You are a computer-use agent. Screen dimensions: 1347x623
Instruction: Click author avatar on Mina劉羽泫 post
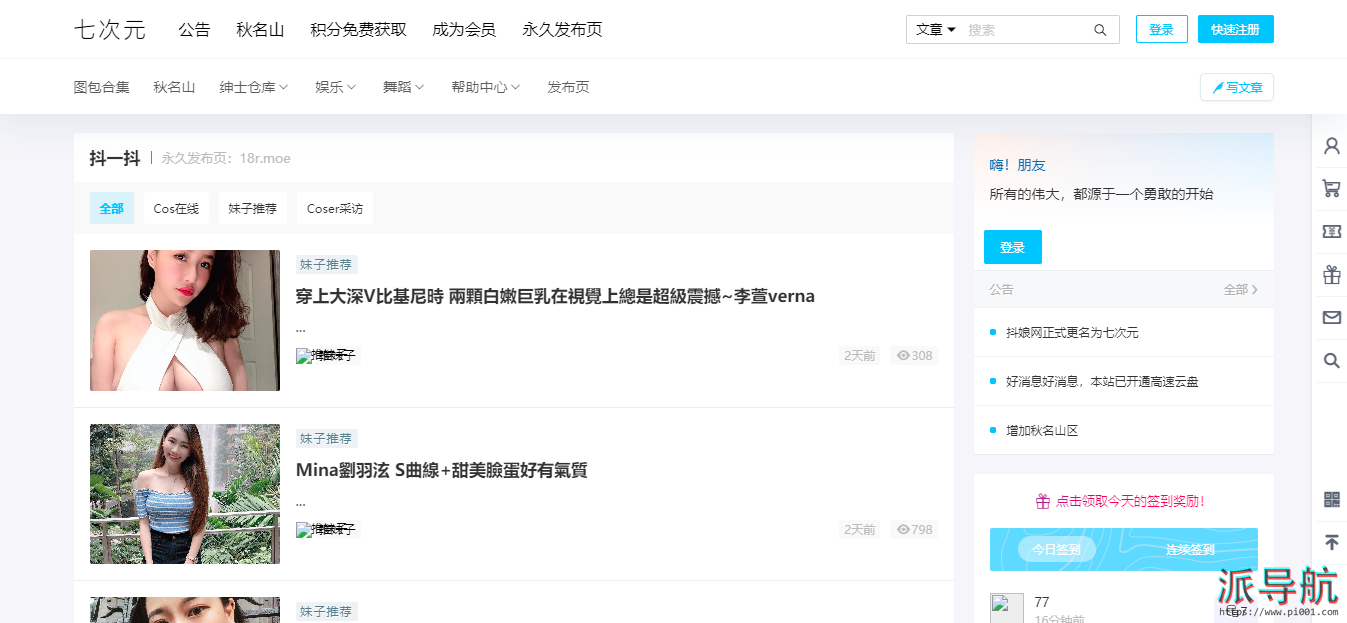(304, 530)
